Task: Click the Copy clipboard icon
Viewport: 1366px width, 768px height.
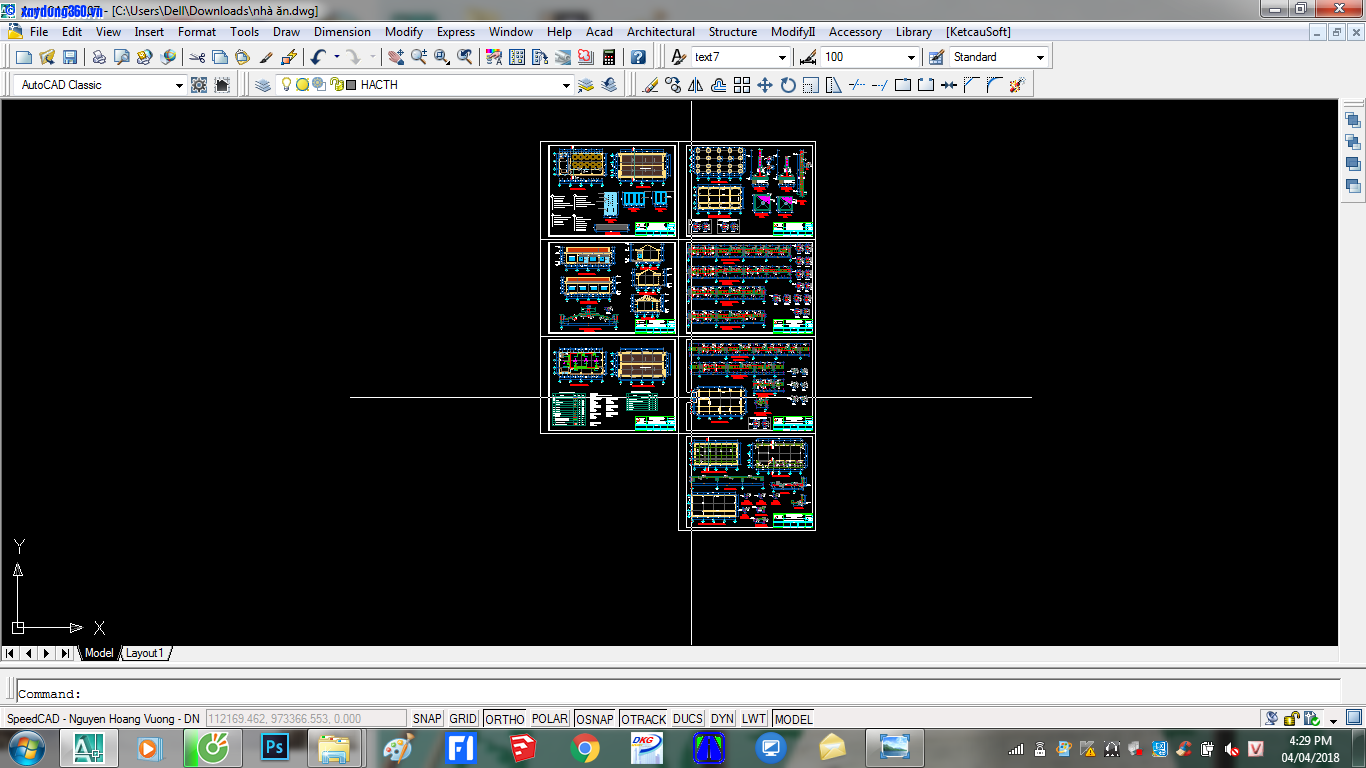Action: pos(219,57)
